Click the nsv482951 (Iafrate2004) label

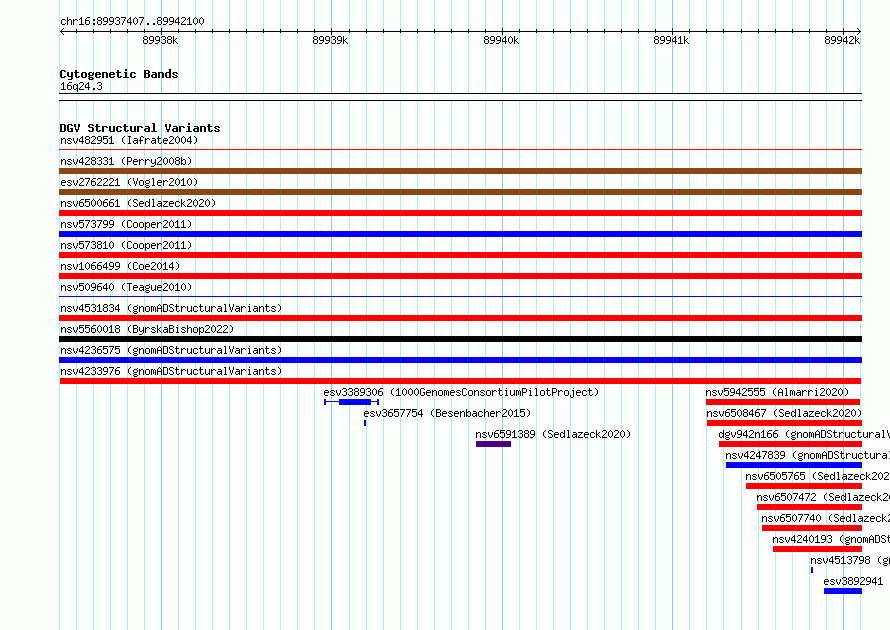(x=129, y=140)
